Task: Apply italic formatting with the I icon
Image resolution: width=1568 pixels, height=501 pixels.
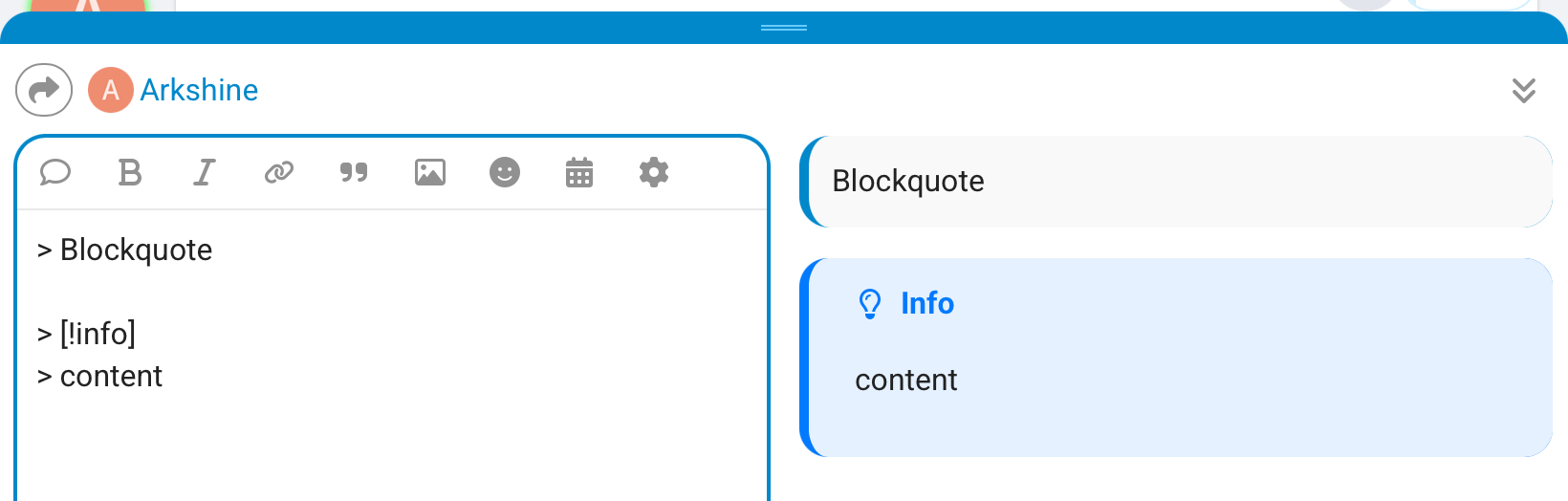Action: (204, 173)
